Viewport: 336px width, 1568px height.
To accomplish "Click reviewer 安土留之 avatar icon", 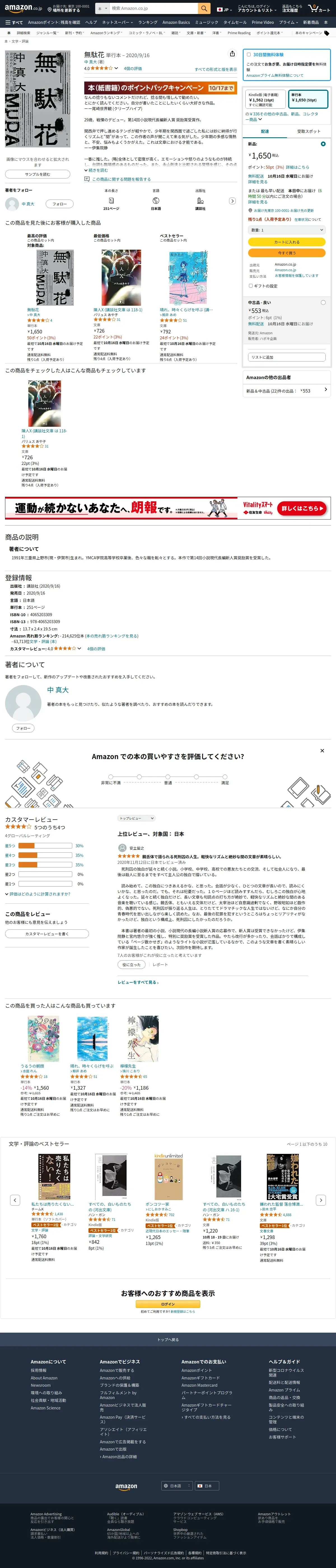I will pyautogui.click(x=122, y=848).
